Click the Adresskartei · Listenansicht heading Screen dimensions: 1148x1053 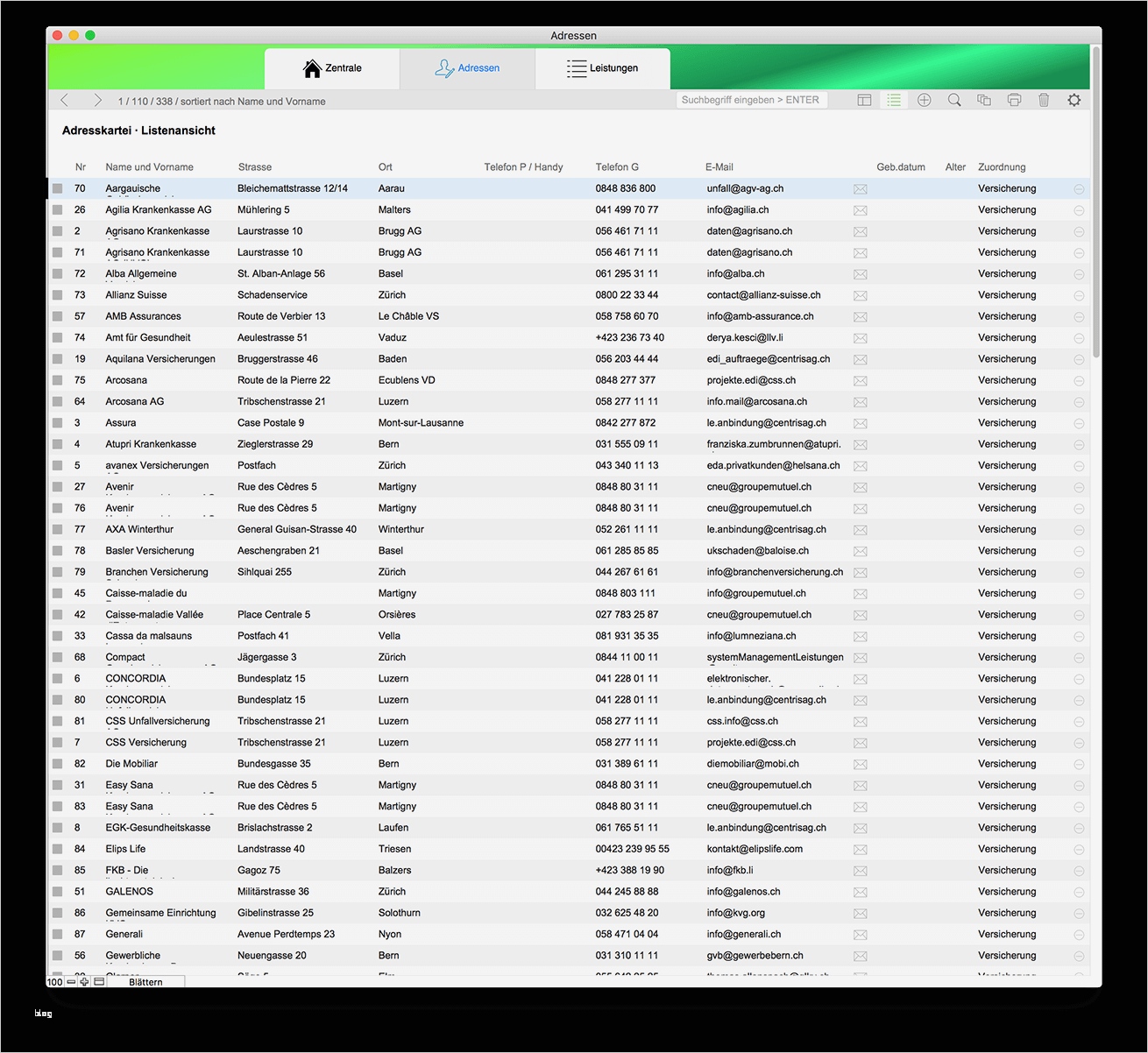[138, 131]
